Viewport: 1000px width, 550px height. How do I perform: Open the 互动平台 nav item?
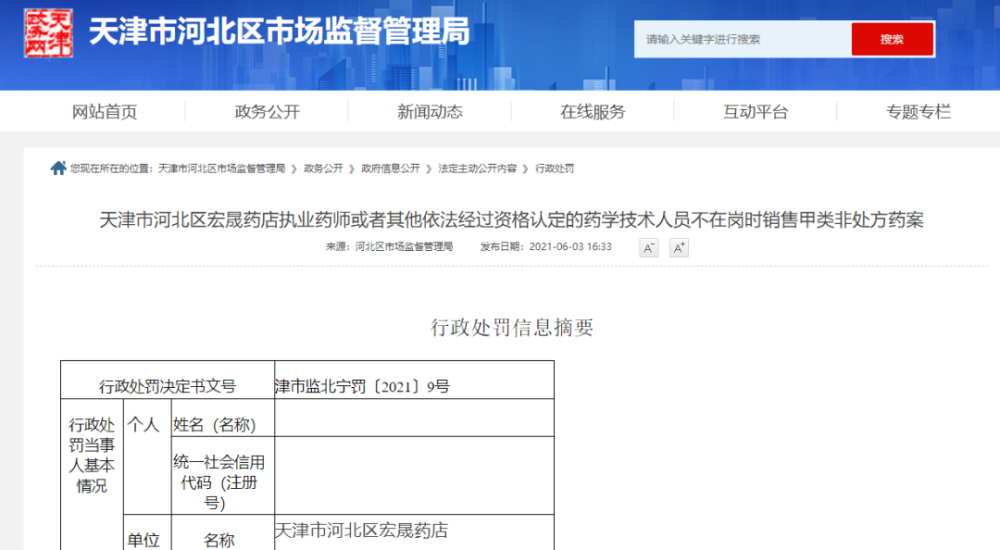coord(756,112)
